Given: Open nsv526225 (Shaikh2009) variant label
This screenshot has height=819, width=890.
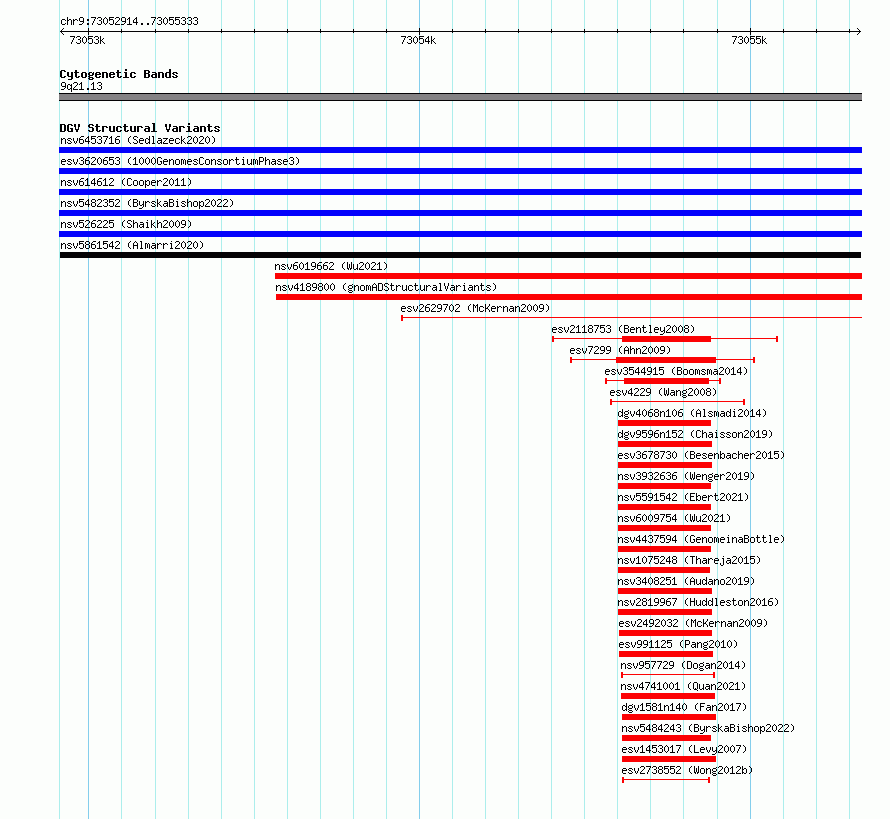Looking at the screenshot, I should (126, 224).
